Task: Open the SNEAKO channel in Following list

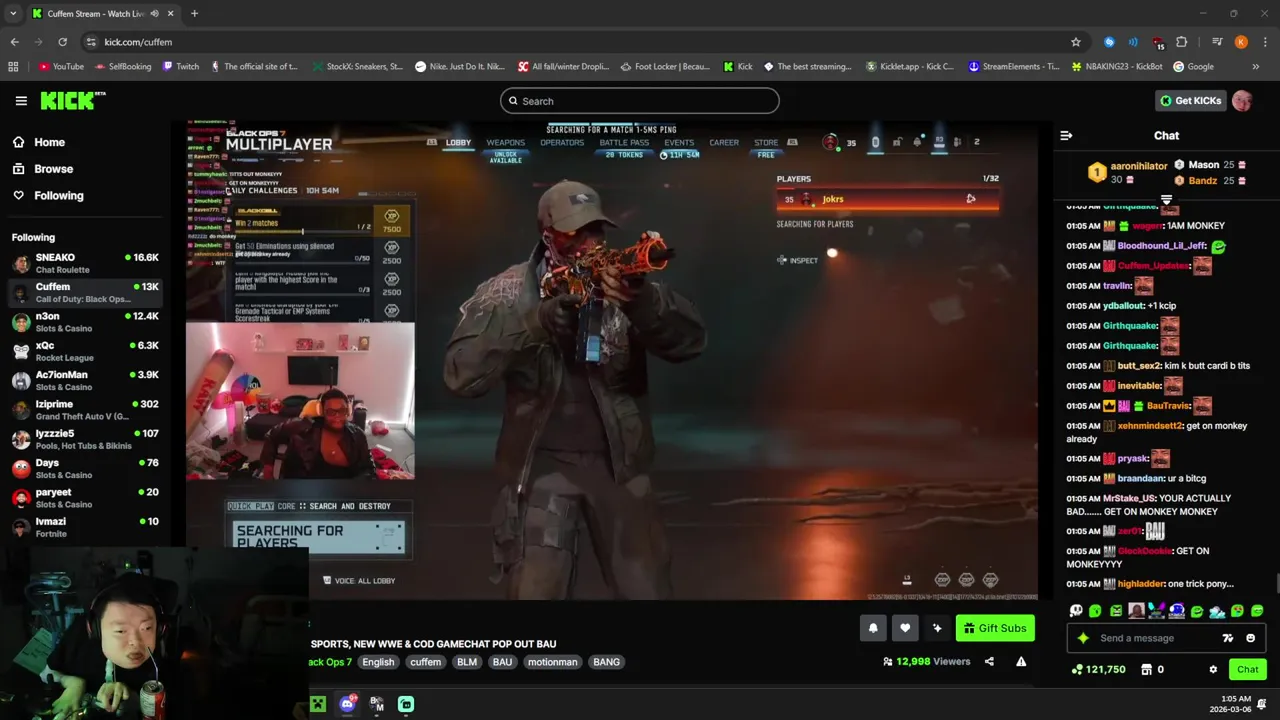Action: point(85,263)
